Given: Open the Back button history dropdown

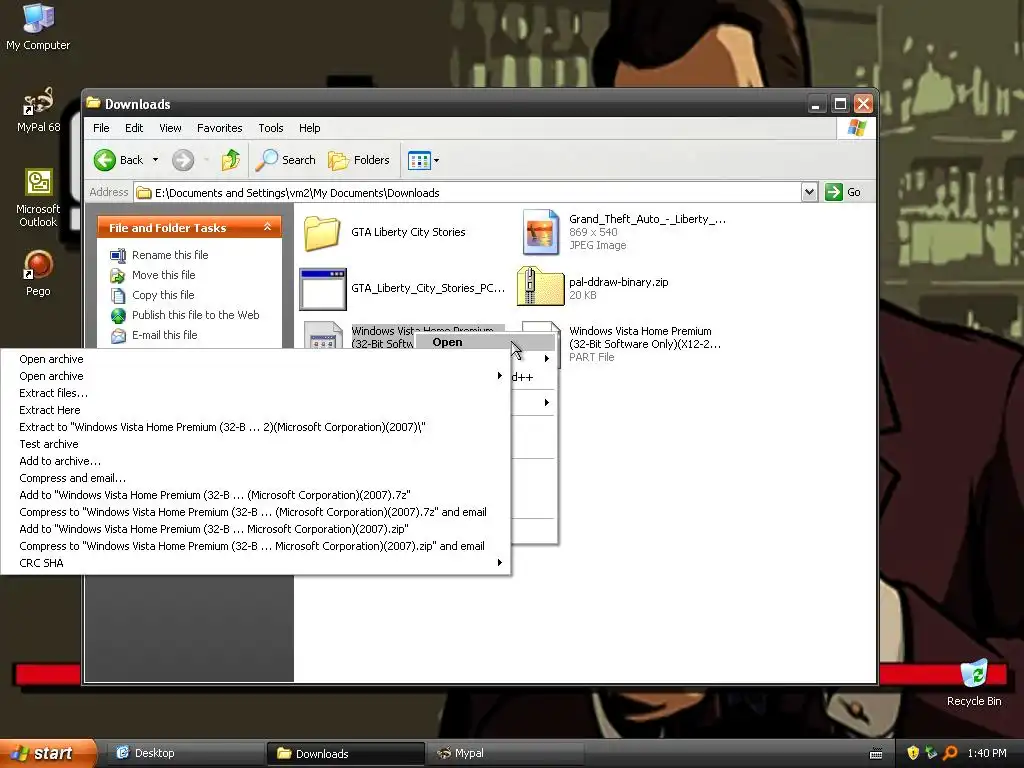Looking at the screenshot, I should tap(155, 160).
